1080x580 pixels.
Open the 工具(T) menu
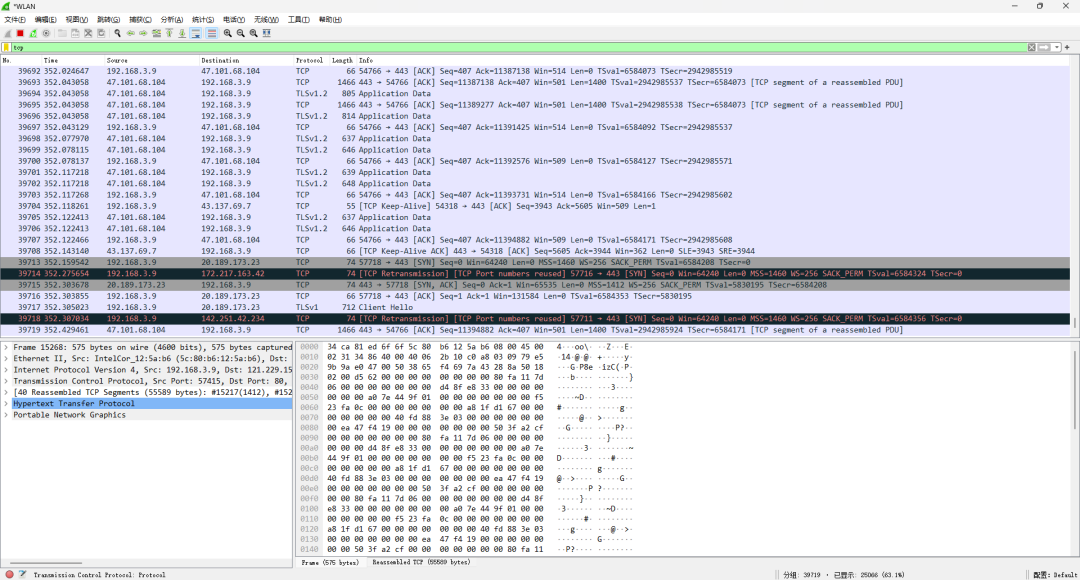(298, 19)
